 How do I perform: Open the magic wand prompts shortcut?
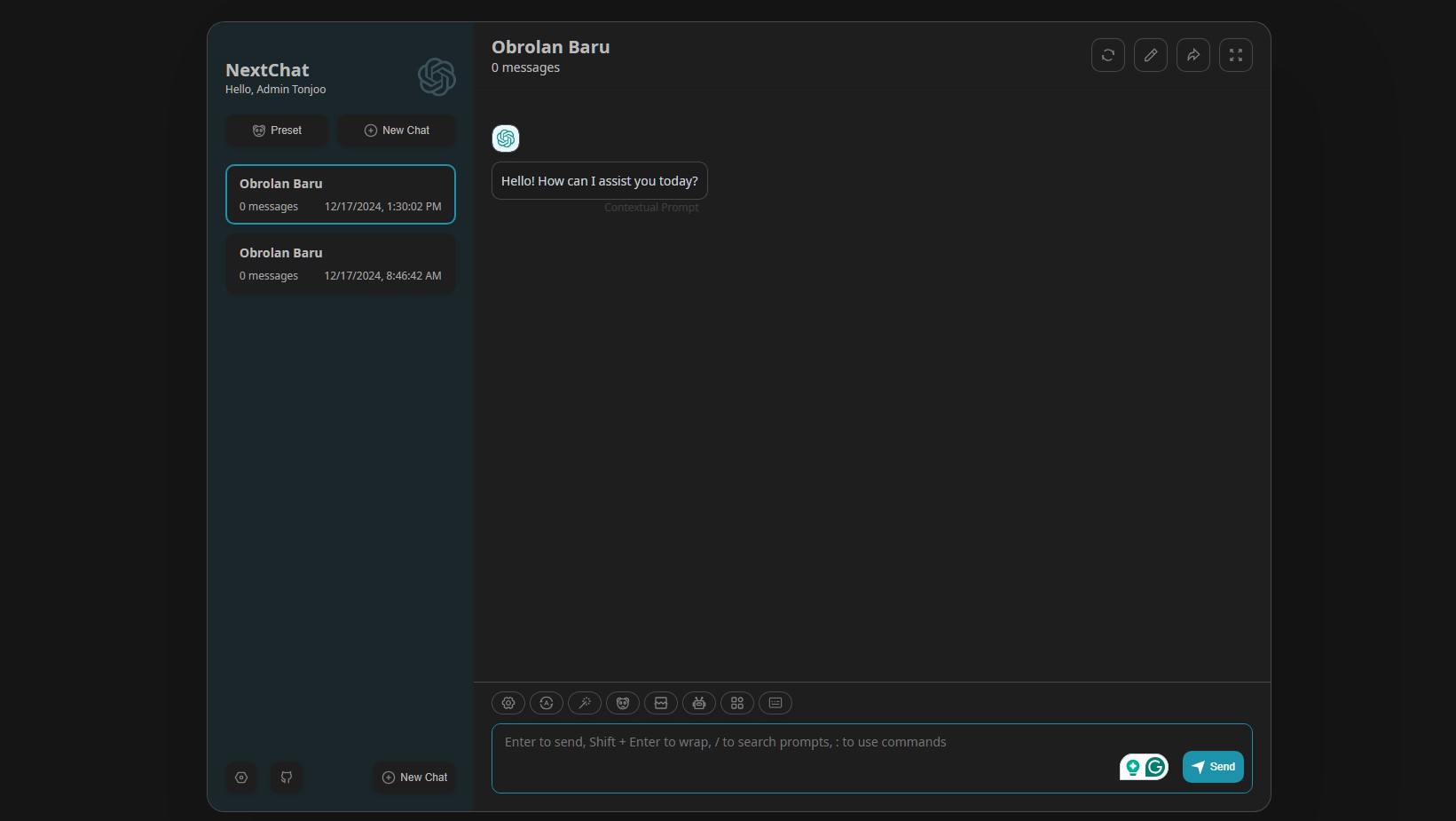(585, 703)
